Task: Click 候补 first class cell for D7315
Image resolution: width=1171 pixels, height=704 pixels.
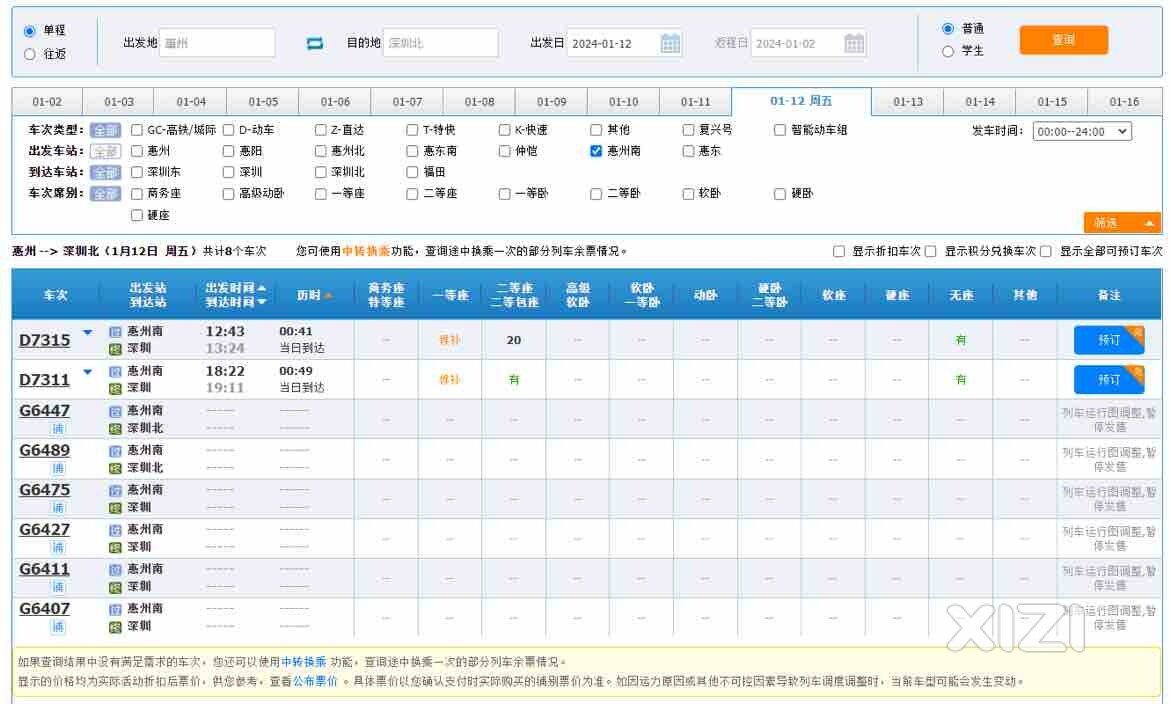Action: pos(450,340)
